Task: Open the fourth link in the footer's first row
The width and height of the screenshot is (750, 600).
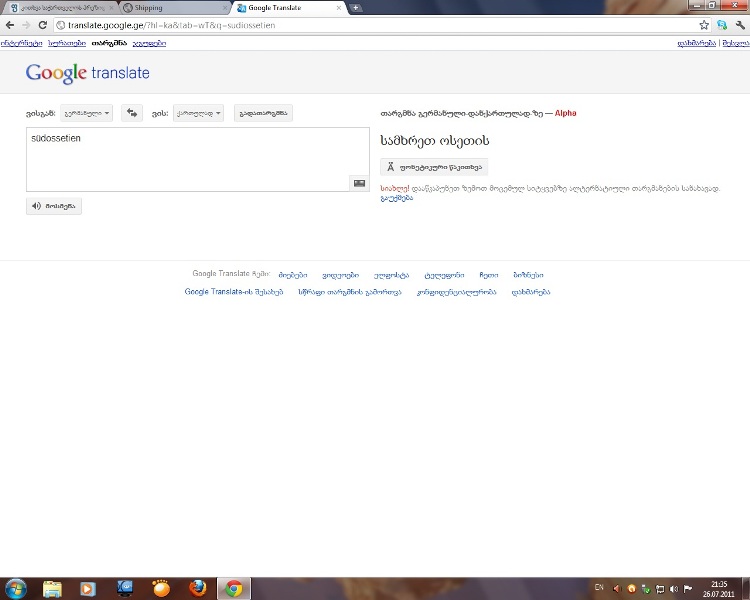Action: (x=444, y=275)
